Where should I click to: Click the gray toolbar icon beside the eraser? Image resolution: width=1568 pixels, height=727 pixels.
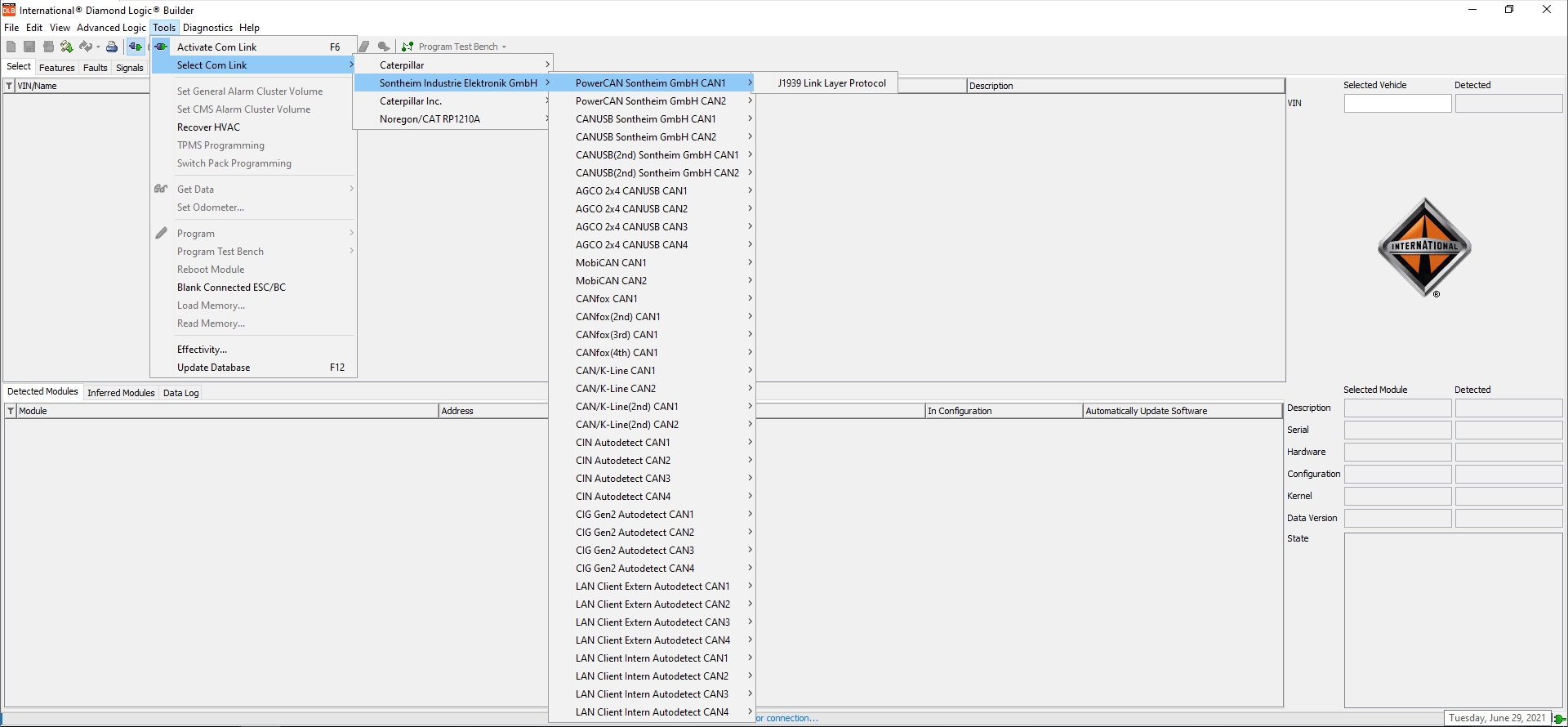pos(384,47)
